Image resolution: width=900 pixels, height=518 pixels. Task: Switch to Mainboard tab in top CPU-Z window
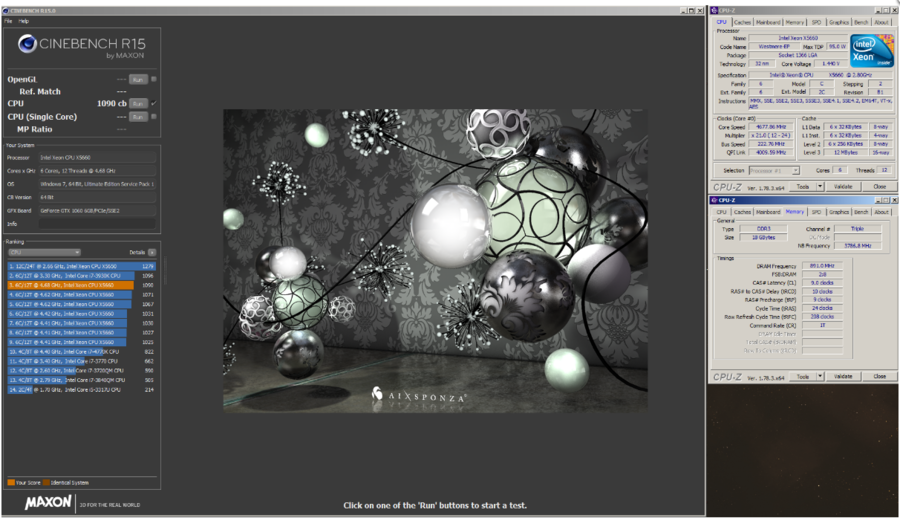tap(768, 22)
